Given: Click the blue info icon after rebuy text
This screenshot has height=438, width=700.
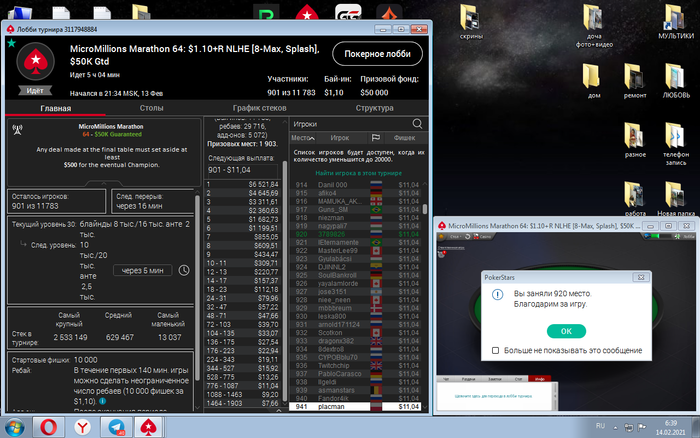Looking at the screenshot, I should pyautogui.click(x=102, y=401).
